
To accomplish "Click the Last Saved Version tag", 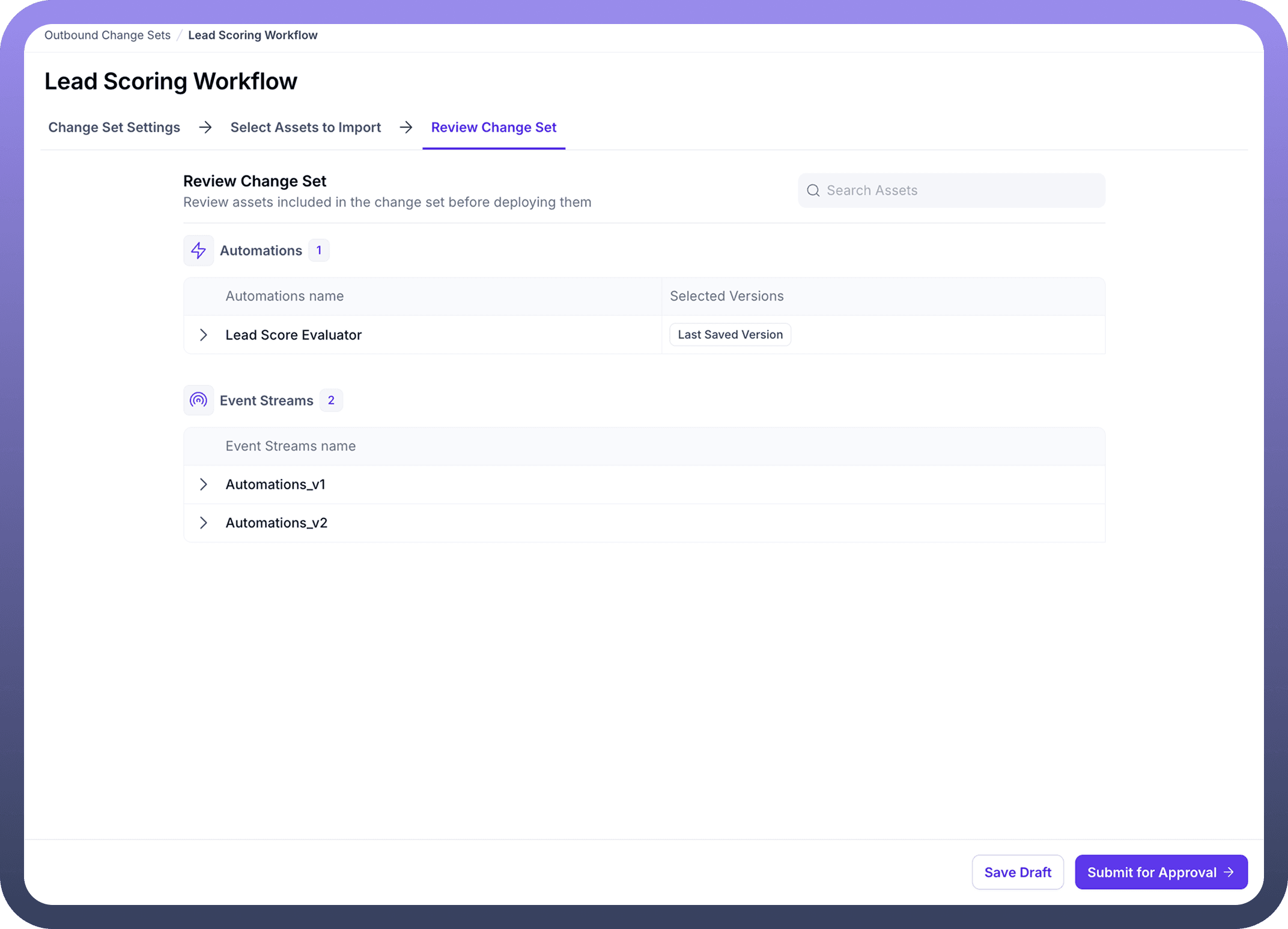I will tap(730, 335).
